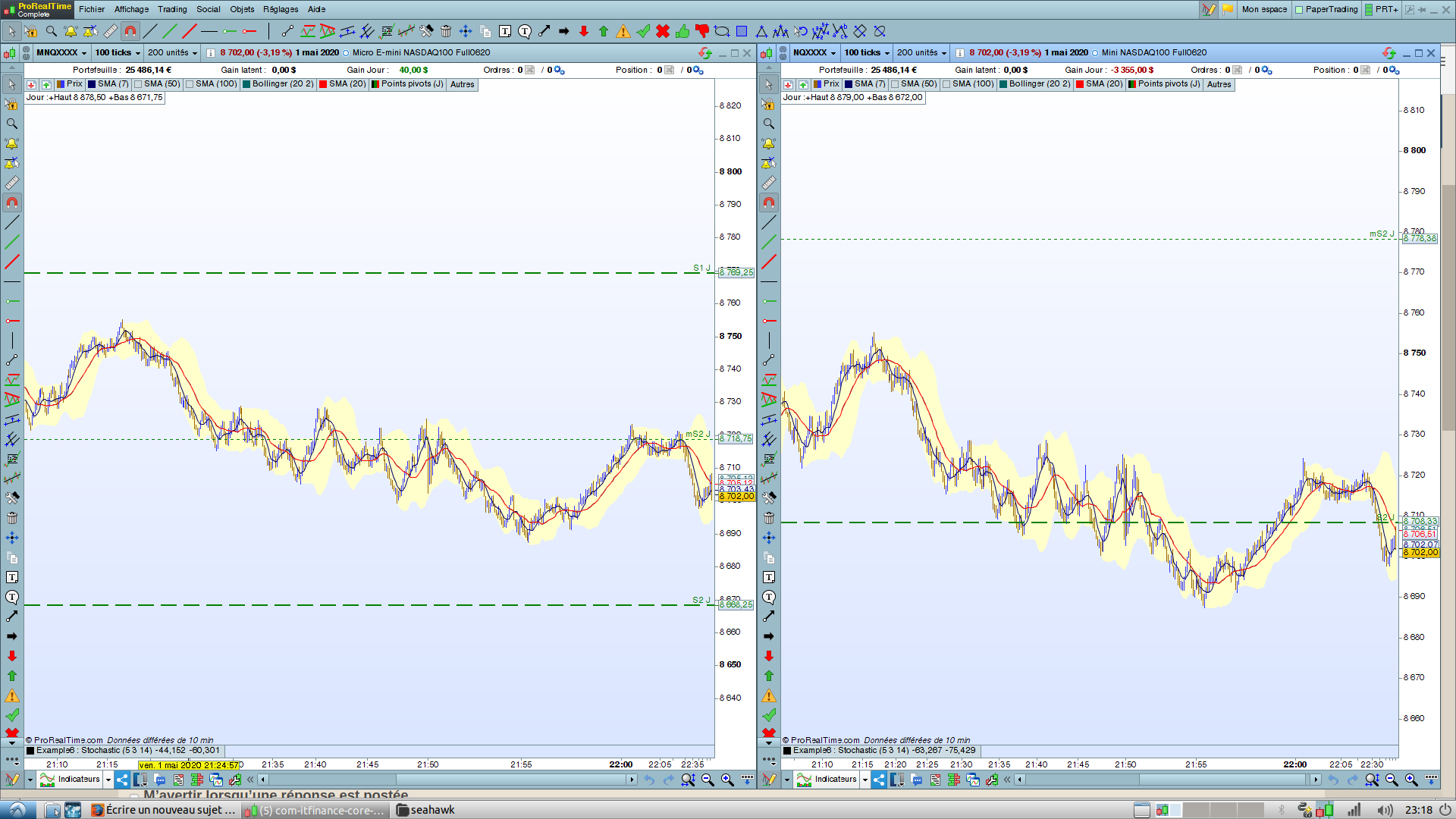This screenshot has height=819, width=1456.
Task: Select the ruler measuring tool in top toolbar
Action: tap(111, 31)
